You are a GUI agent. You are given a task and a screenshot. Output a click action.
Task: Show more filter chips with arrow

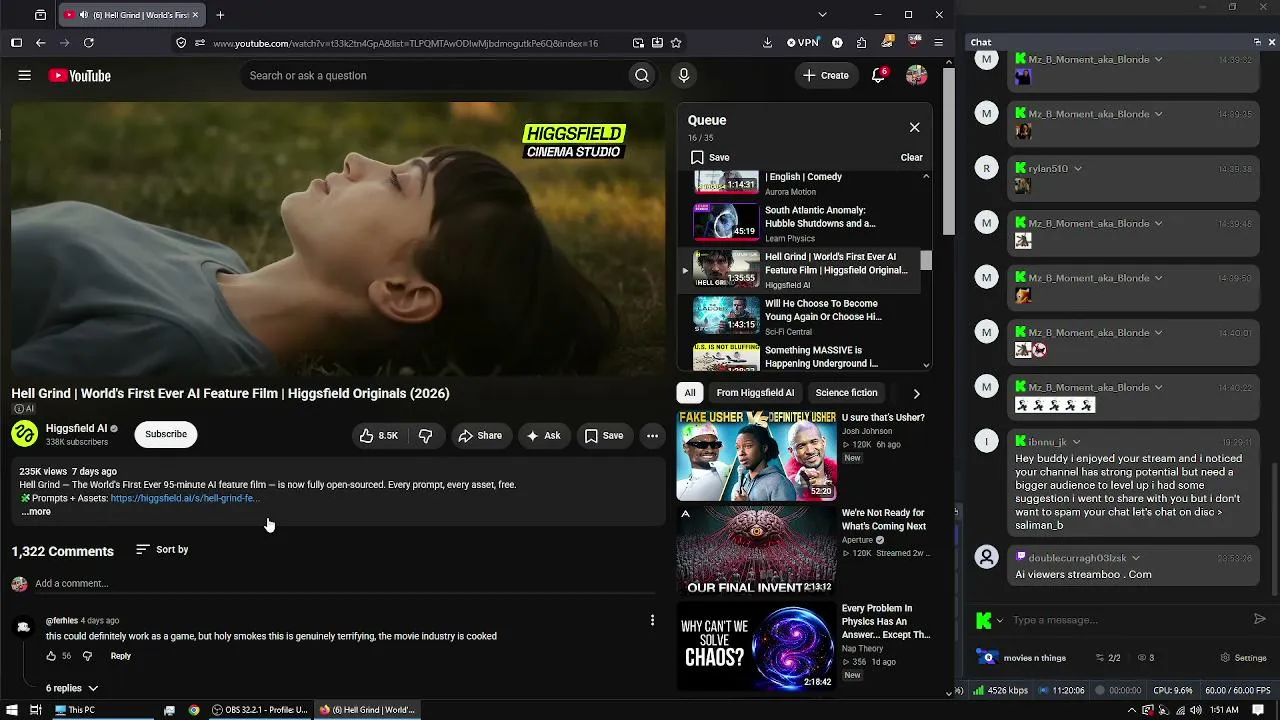click(x=916, y=393)
